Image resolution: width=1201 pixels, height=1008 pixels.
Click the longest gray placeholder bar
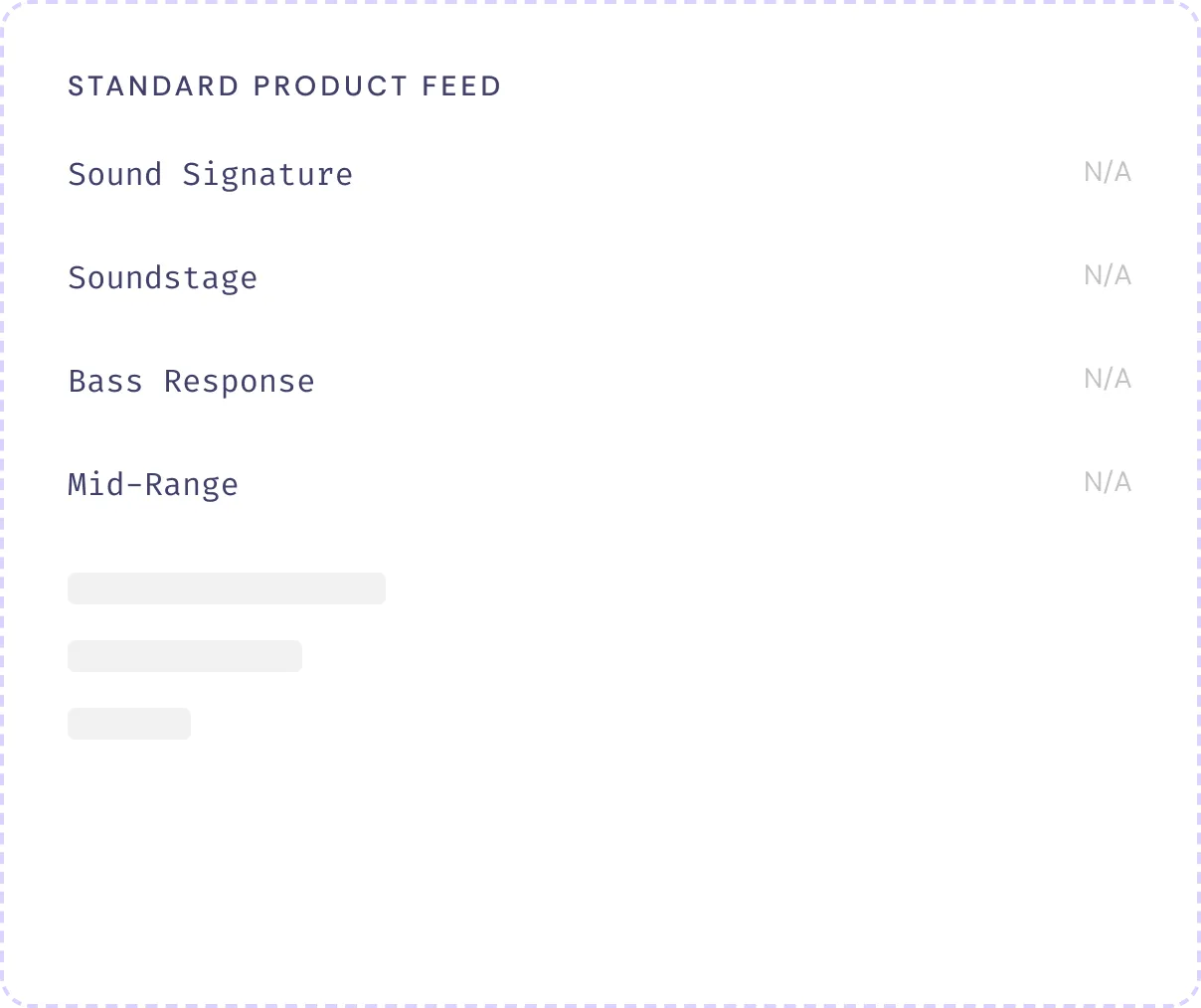coord(226,588)
